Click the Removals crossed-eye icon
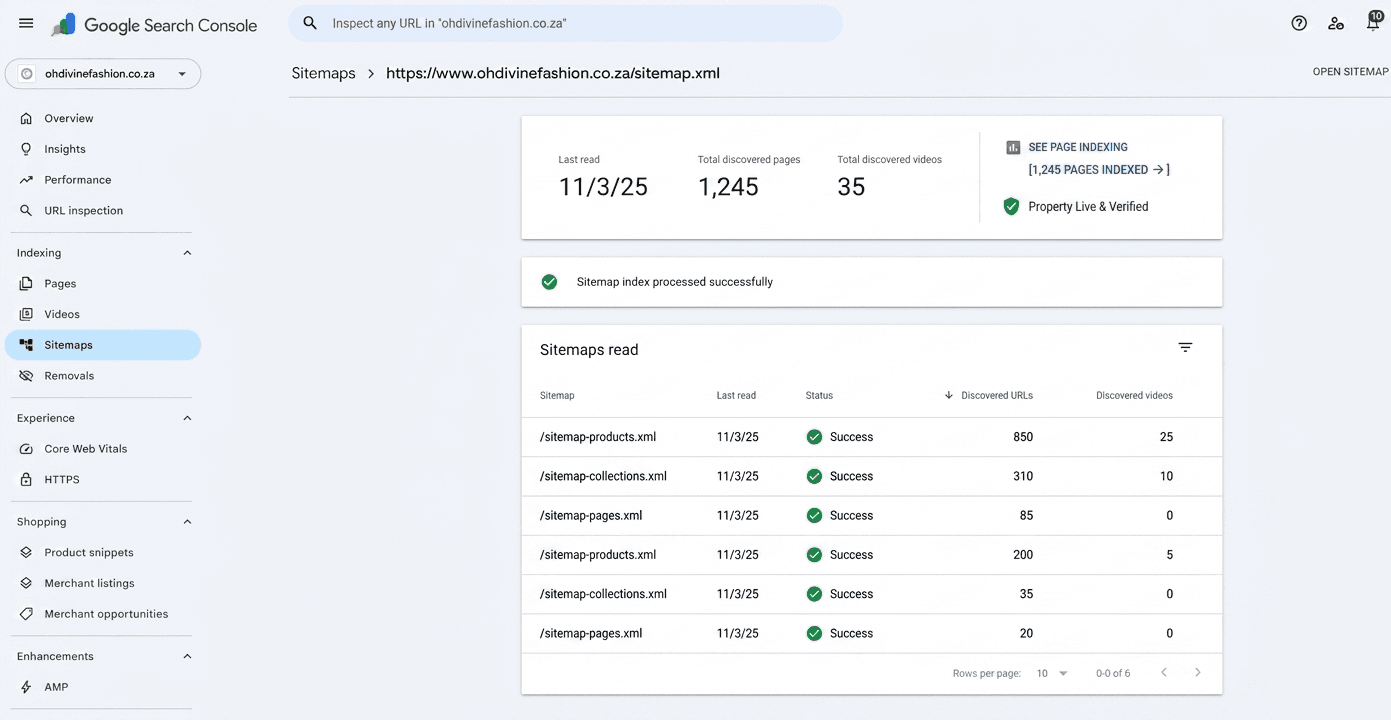 [26, 376]
